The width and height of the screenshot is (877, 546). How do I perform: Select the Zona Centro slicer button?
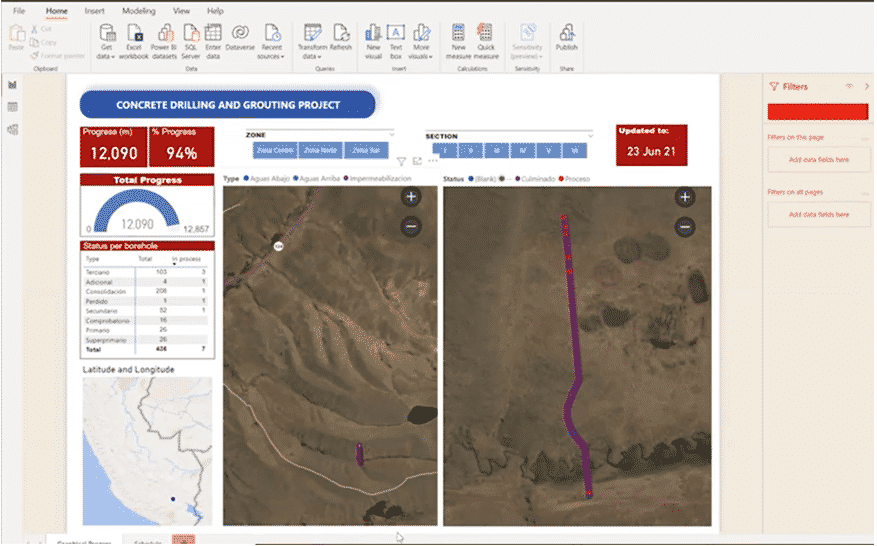[275, 150]
